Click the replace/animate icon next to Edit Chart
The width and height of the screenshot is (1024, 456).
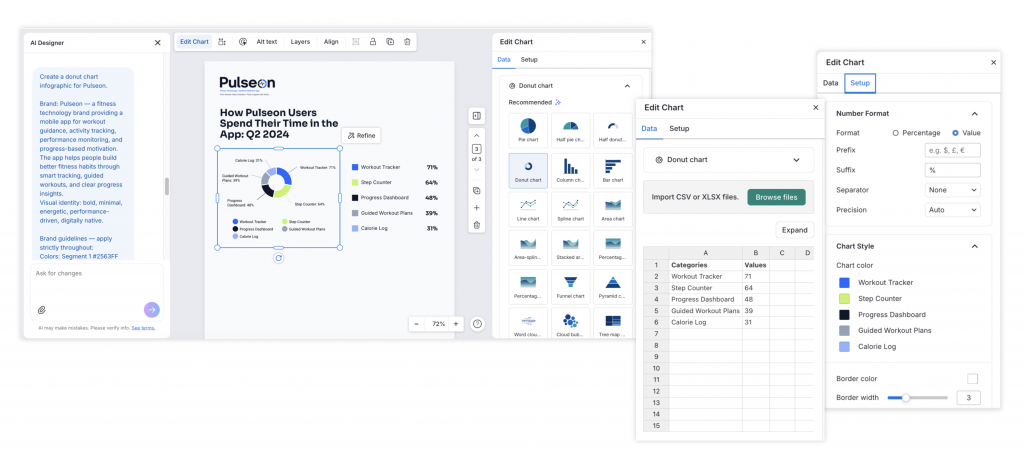coord(222,42)
